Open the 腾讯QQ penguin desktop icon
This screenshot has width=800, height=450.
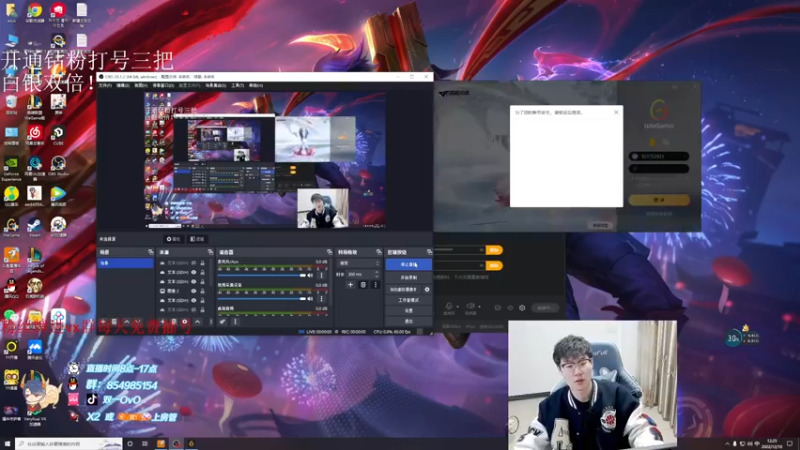11,287
